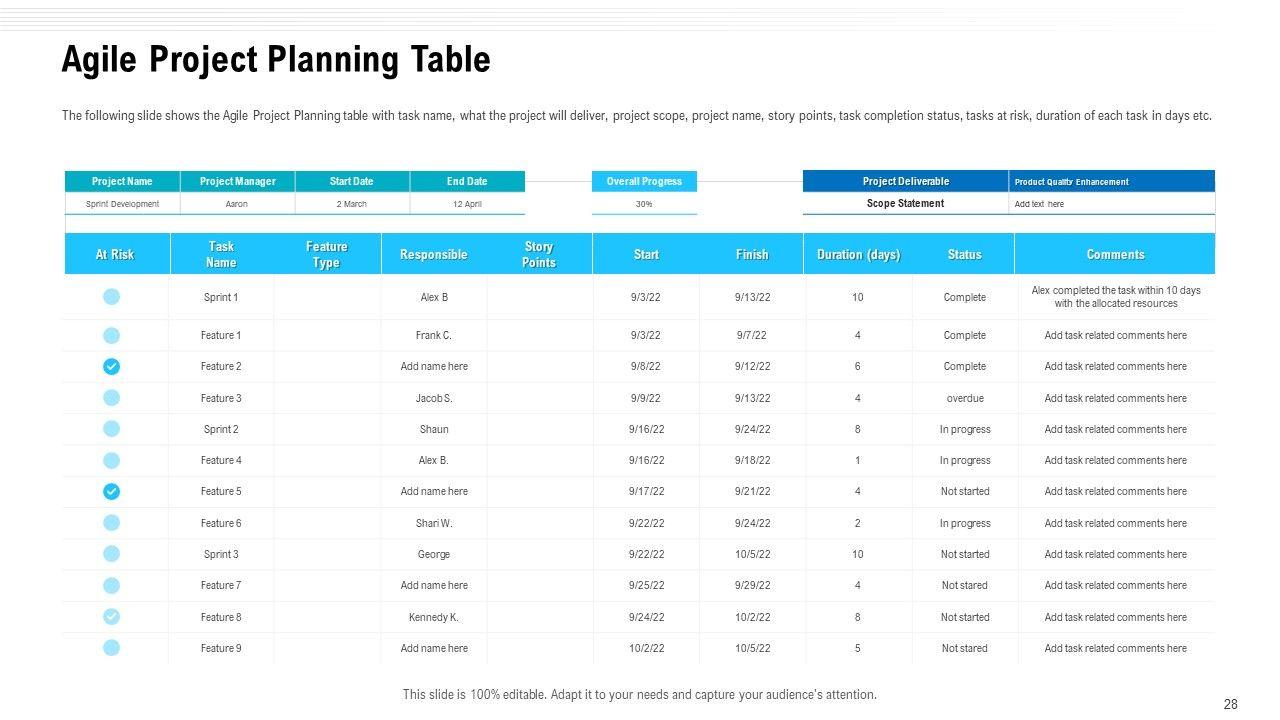1280x720 pixels.
Task: Uncheck the At Risk indicator for Feature 5
Action: click(x=112, y=492)
